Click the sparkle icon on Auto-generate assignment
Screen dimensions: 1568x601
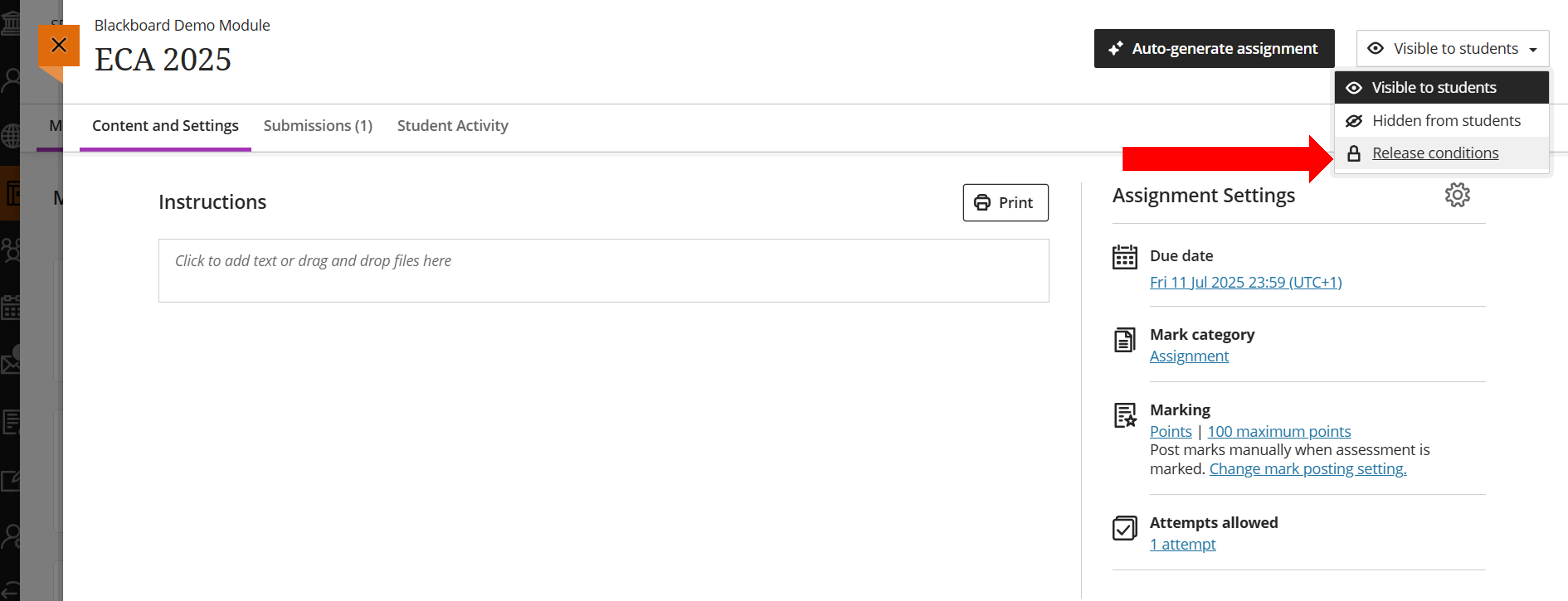(x=1115, y=49)
